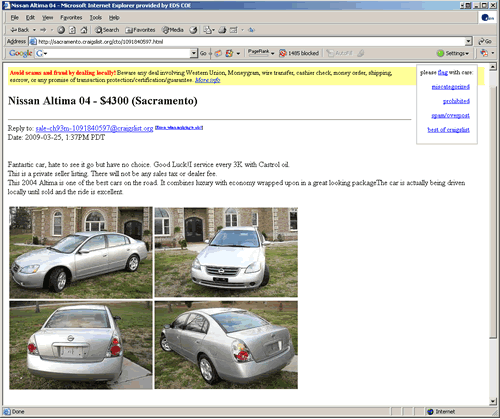Click the Google toolbar news icon
Screen dimensions: 500x419
pyautogui.click(x=218, y=53)
